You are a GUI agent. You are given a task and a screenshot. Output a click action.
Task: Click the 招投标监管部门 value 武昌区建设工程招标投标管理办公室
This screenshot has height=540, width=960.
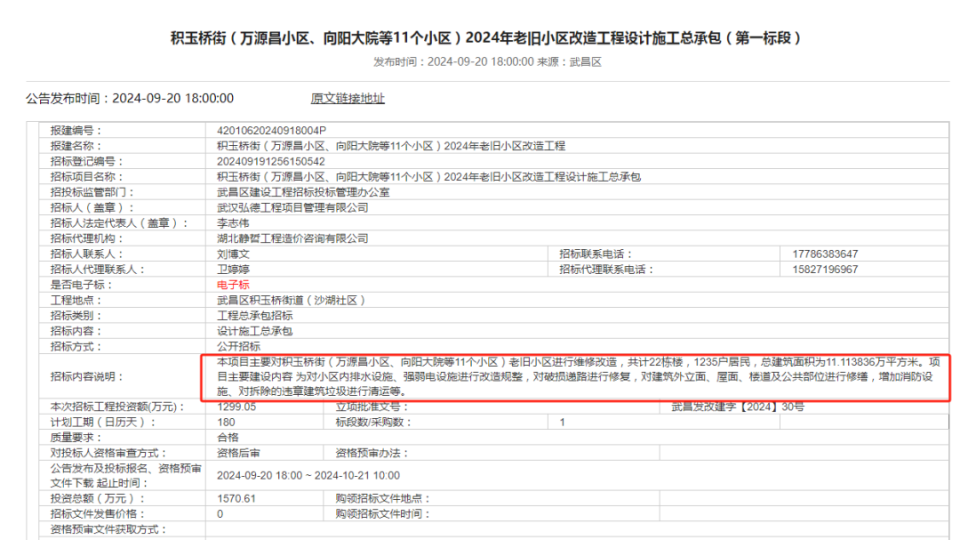303,192
